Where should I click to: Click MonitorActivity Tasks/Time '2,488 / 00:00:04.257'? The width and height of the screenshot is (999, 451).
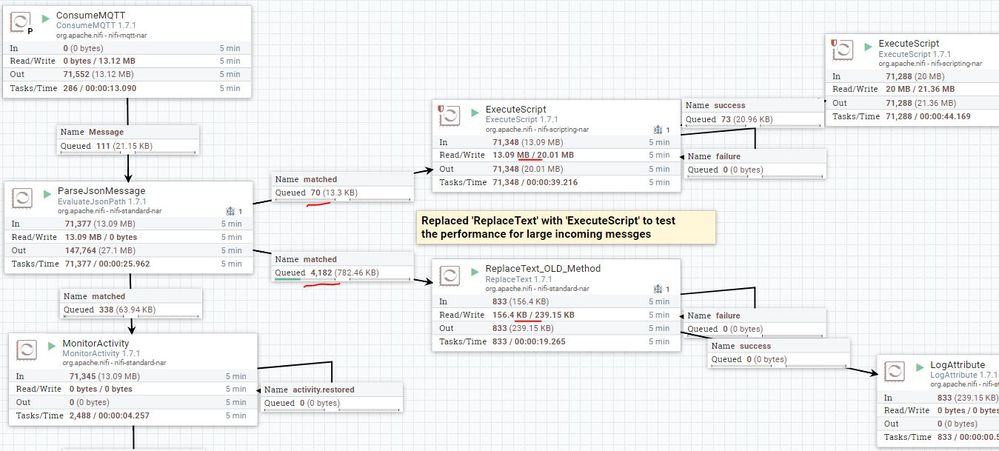tap(110, 416)
